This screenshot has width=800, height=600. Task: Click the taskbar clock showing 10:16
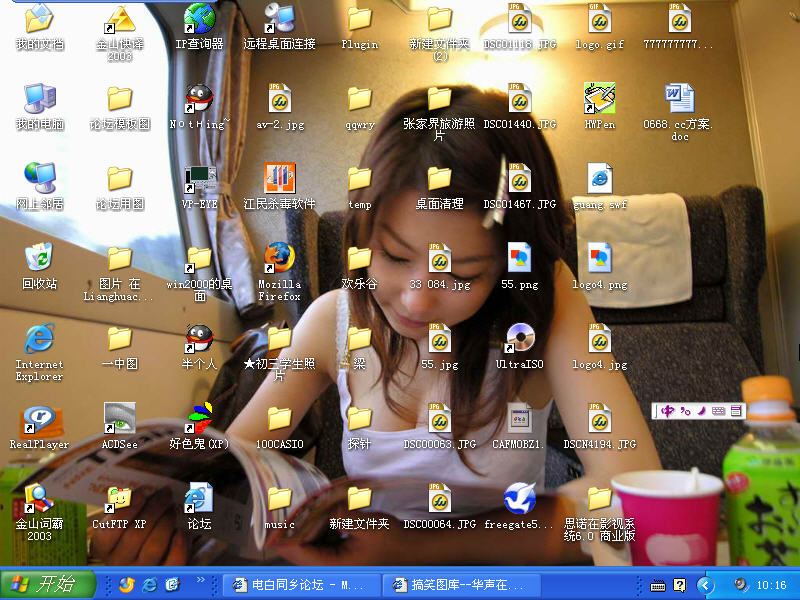coord(773,585)
